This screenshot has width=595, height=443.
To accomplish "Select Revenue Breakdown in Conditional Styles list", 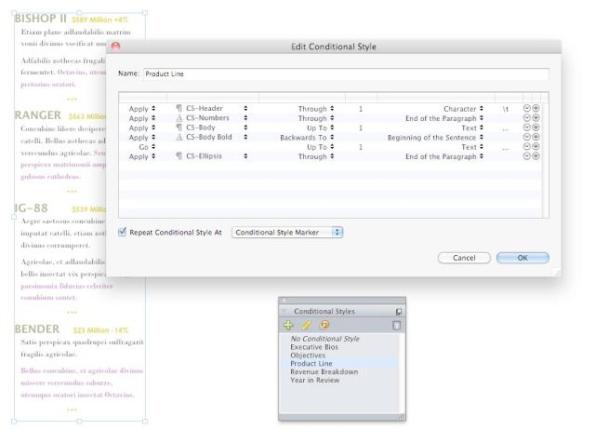I will pyautogui.click(x=324, y=372).
